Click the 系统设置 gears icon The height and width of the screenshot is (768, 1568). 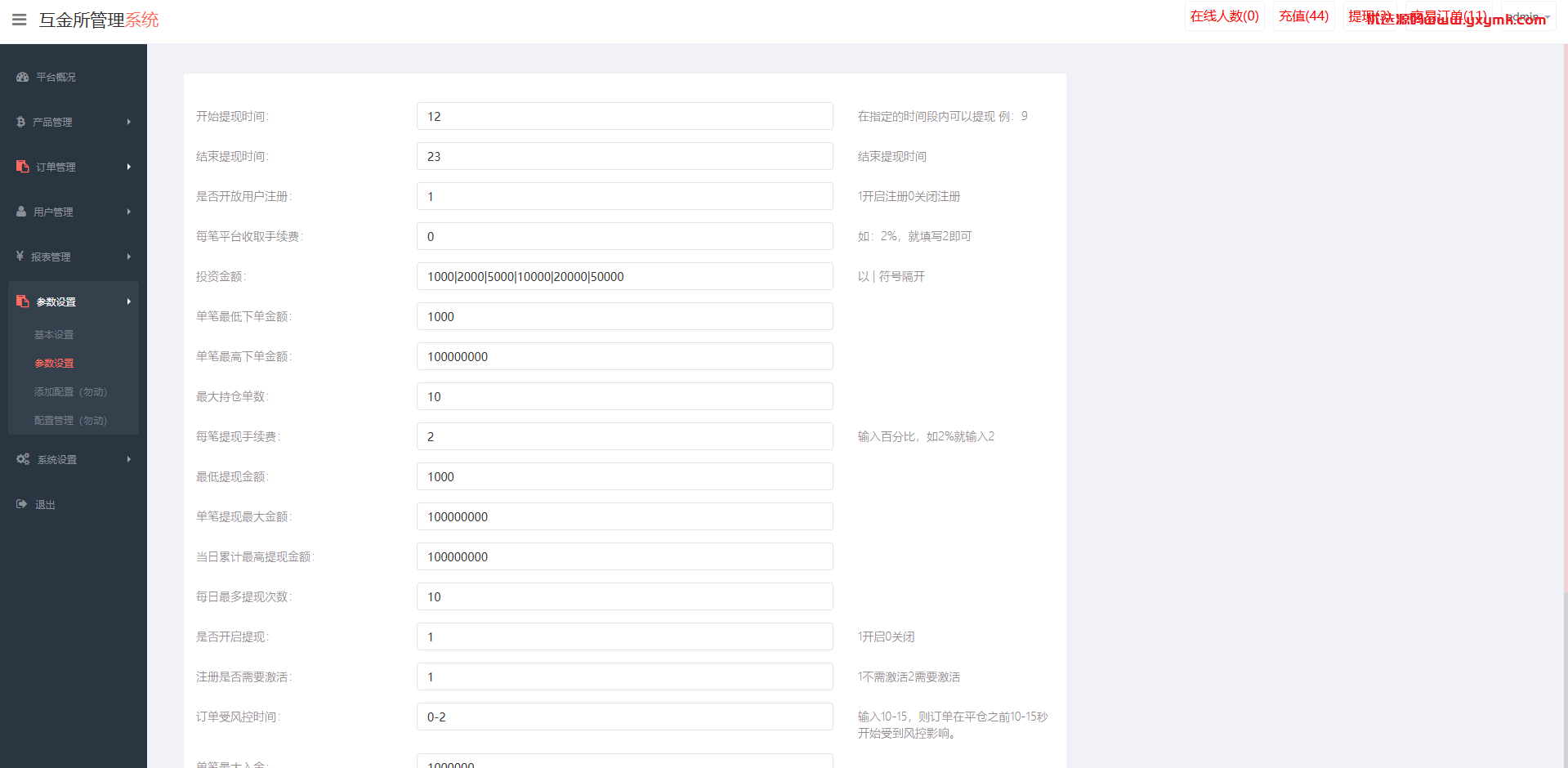click(23, 459)
